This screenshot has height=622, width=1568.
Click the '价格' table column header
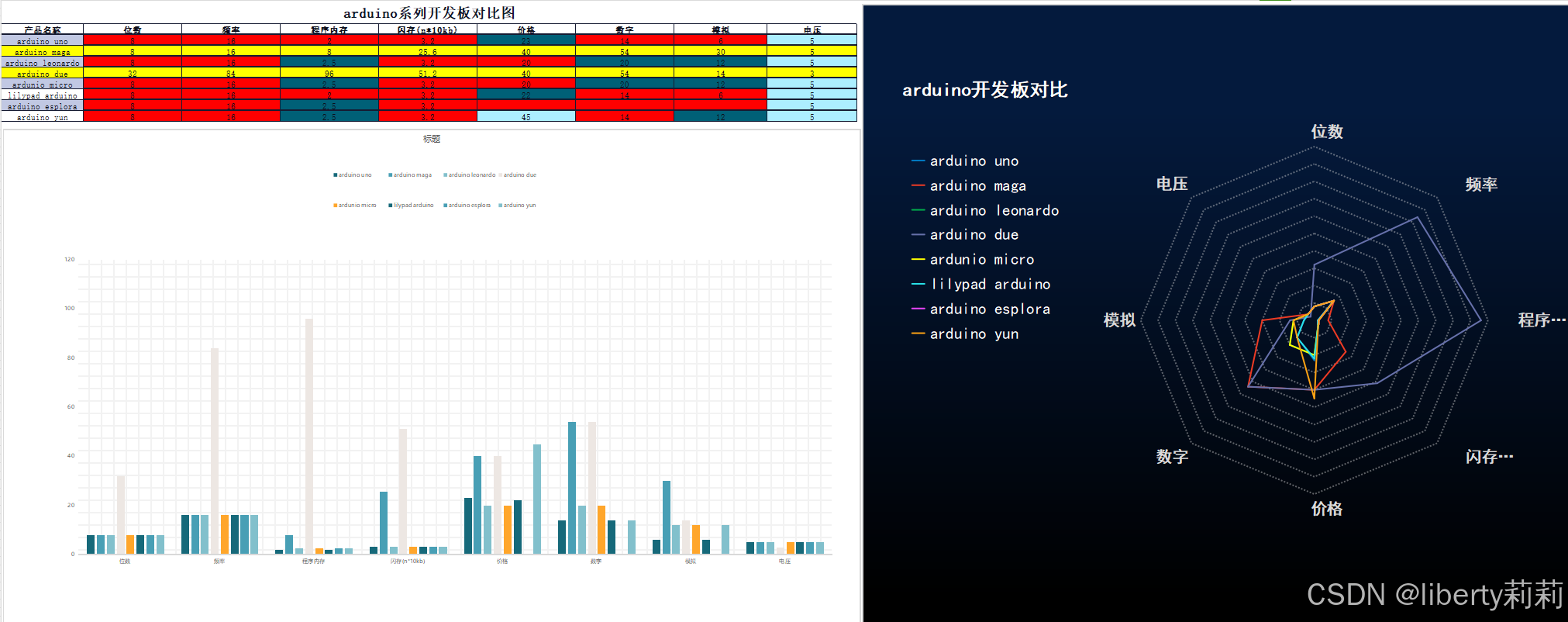click(526, 29)
